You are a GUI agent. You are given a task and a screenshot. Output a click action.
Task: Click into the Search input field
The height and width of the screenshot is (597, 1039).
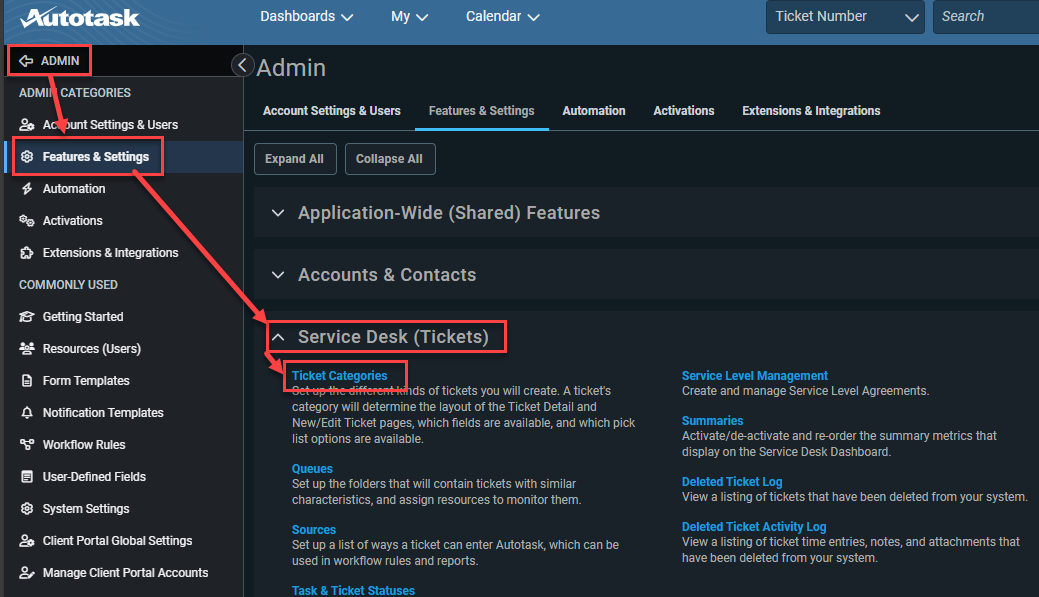click(986, 17)
